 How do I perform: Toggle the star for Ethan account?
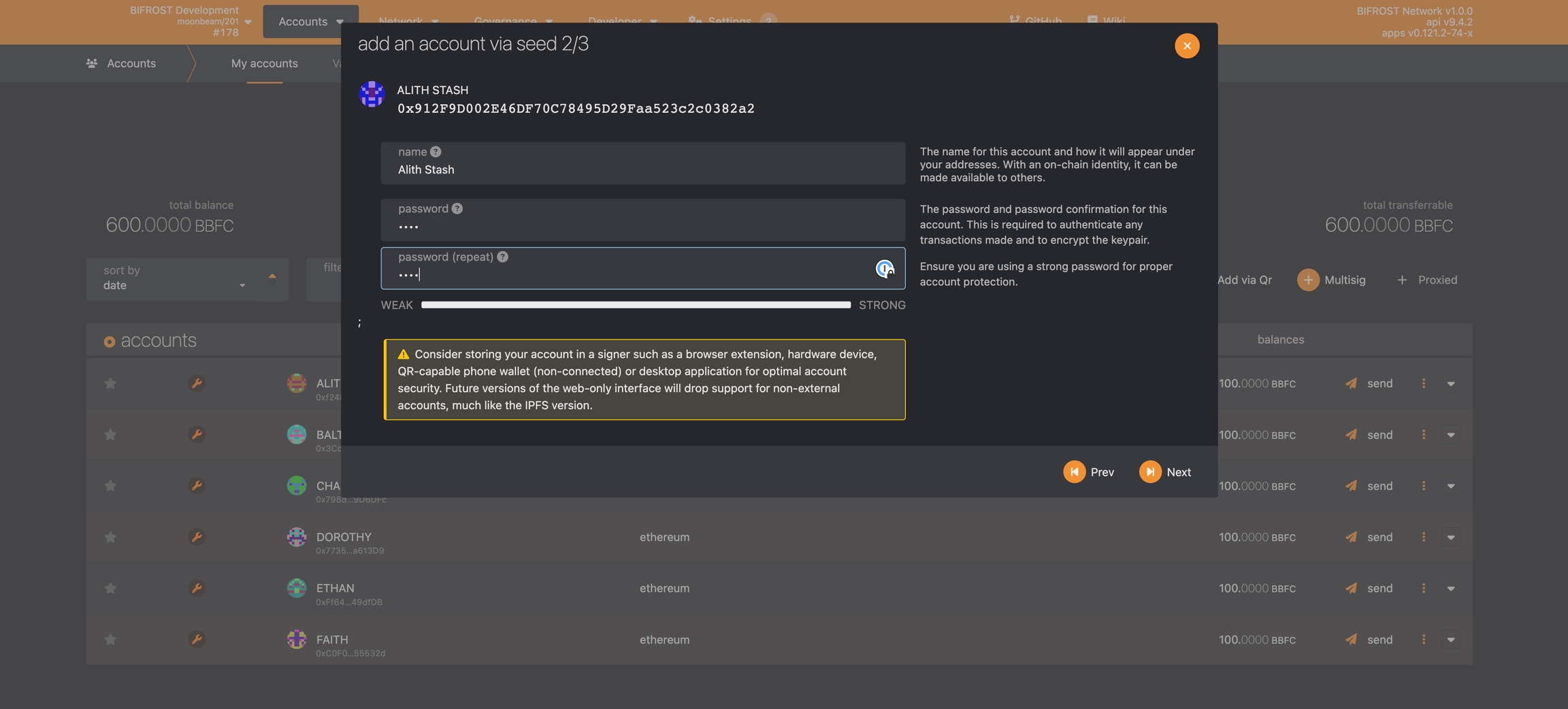click(110, 589)
